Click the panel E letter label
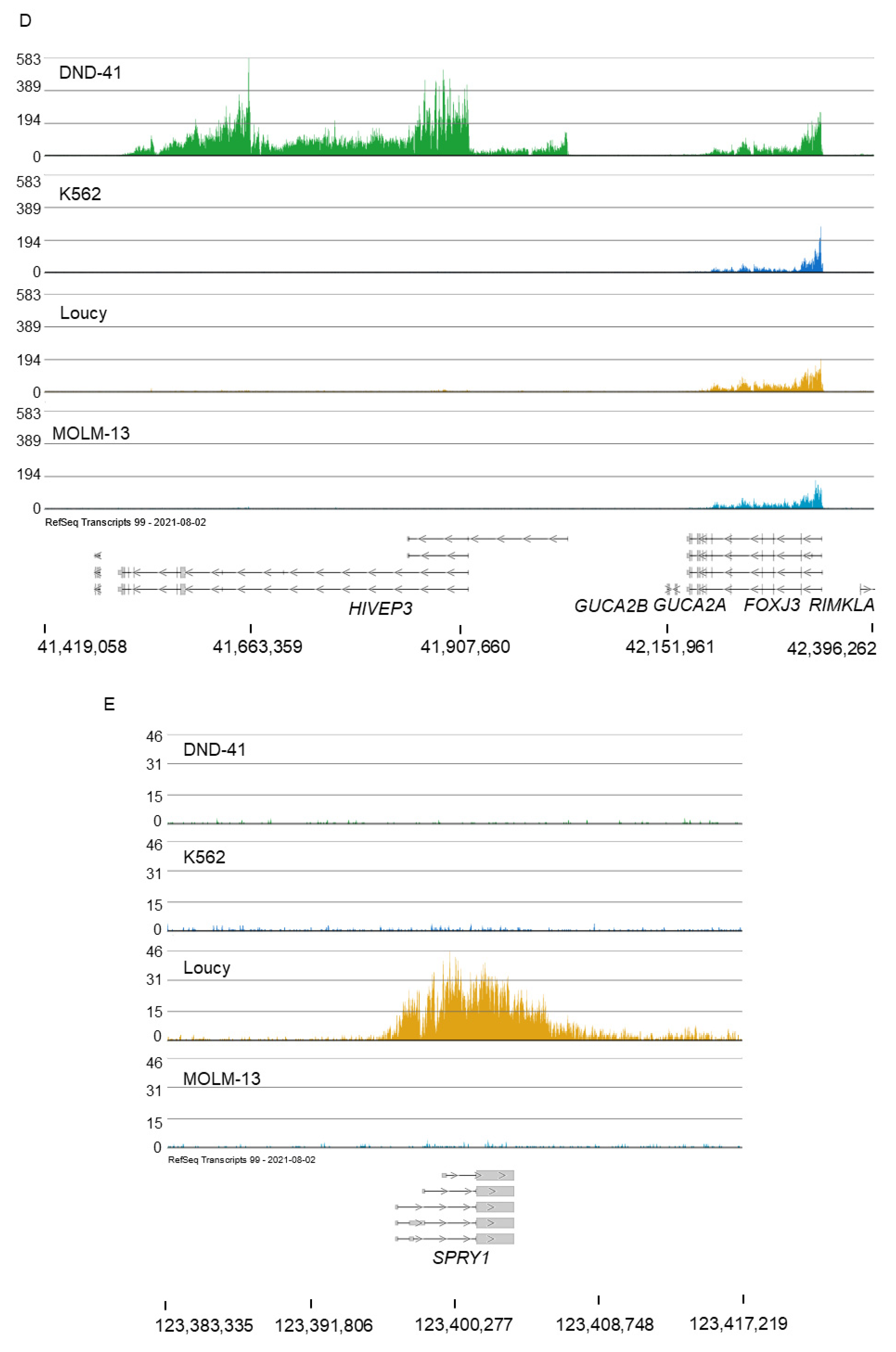The image size is (896, 1352). 109,704
